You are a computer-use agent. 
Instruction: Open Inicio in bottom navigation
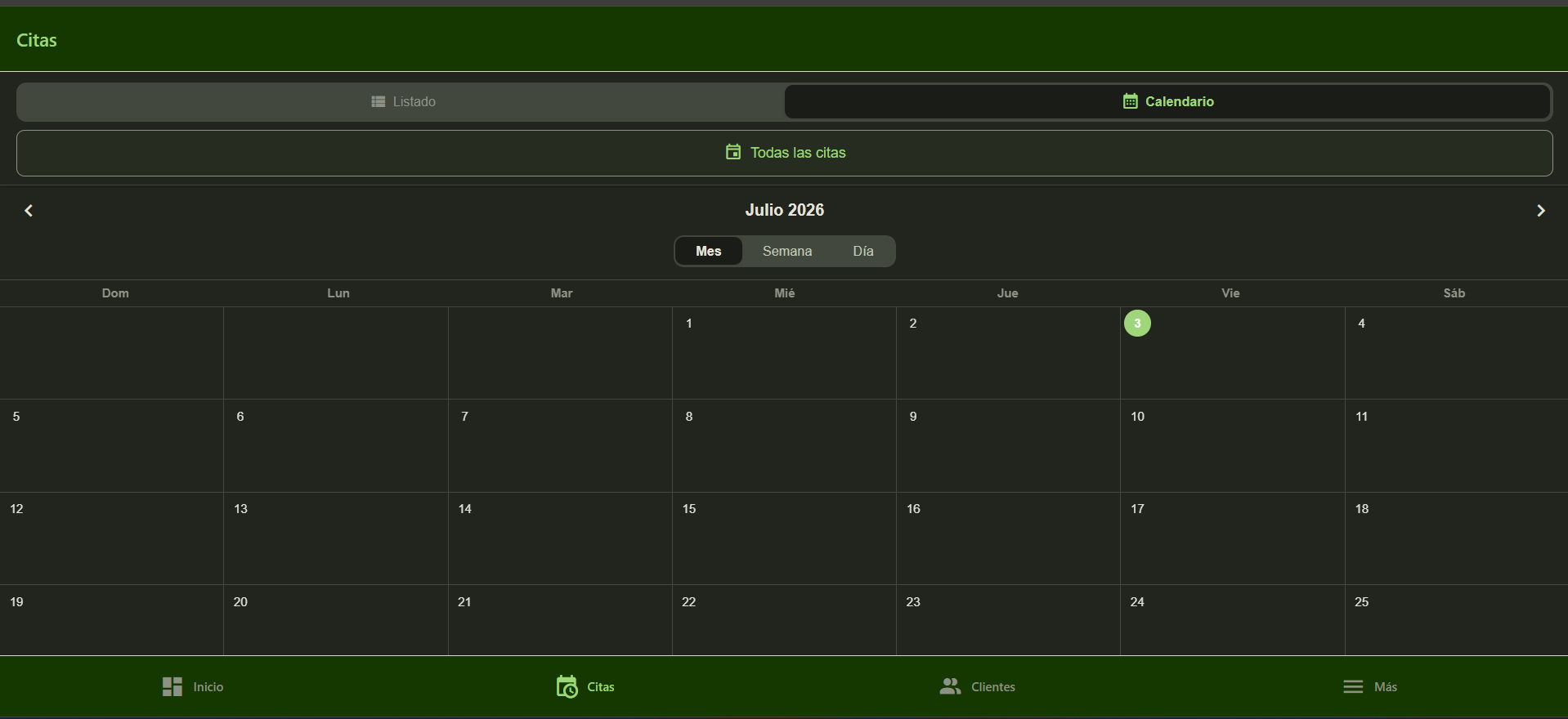point(193,686)
